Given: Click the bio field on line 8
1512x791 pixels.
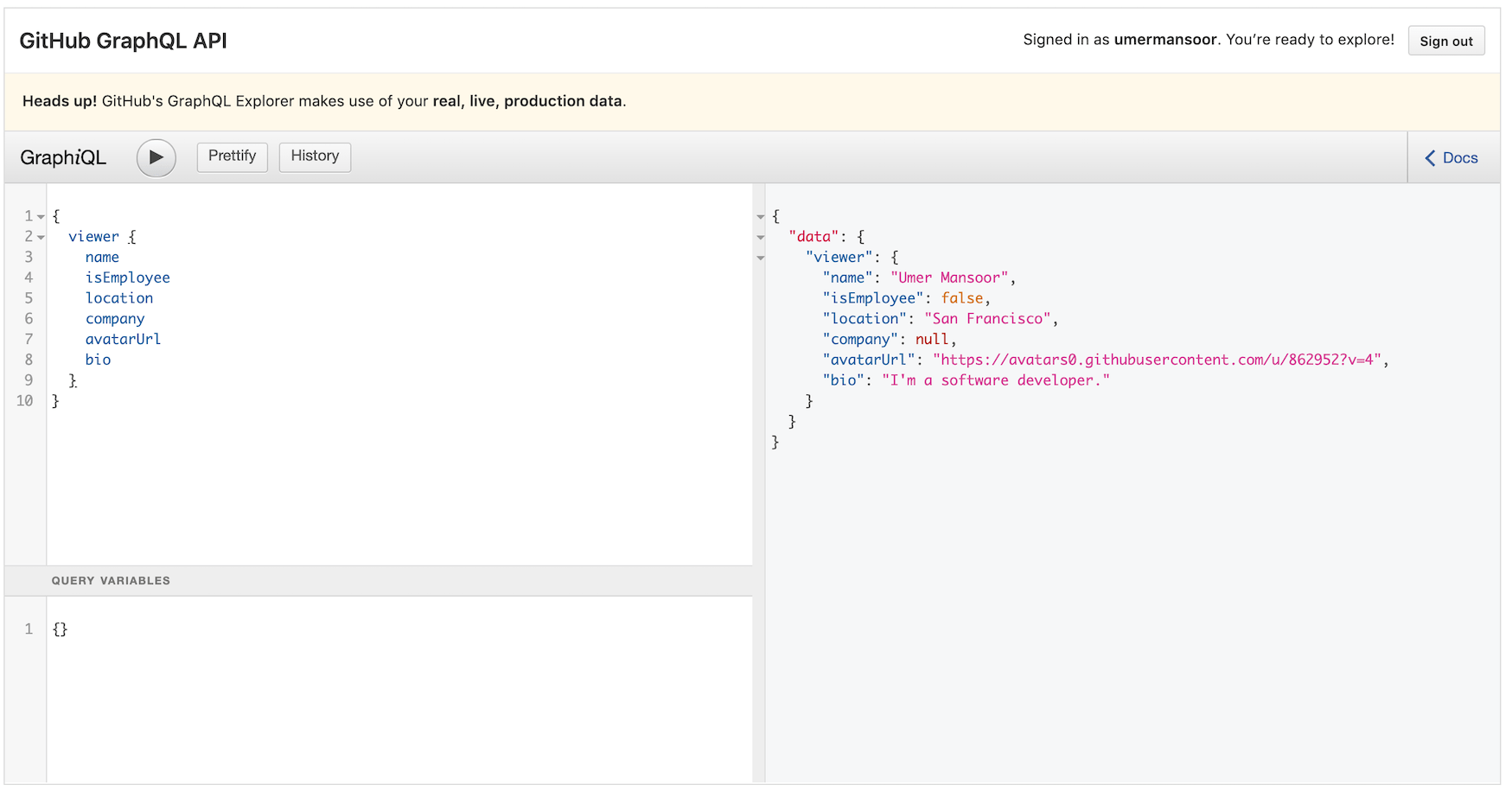Looking at the screenshot, I should (x=98, y=360).
